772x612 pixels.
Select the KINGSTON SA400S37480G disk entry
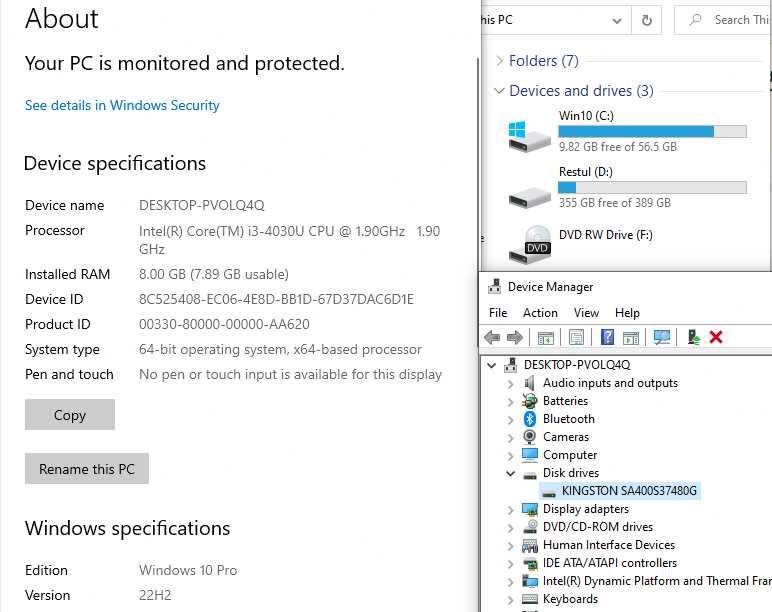coord(629,491)
